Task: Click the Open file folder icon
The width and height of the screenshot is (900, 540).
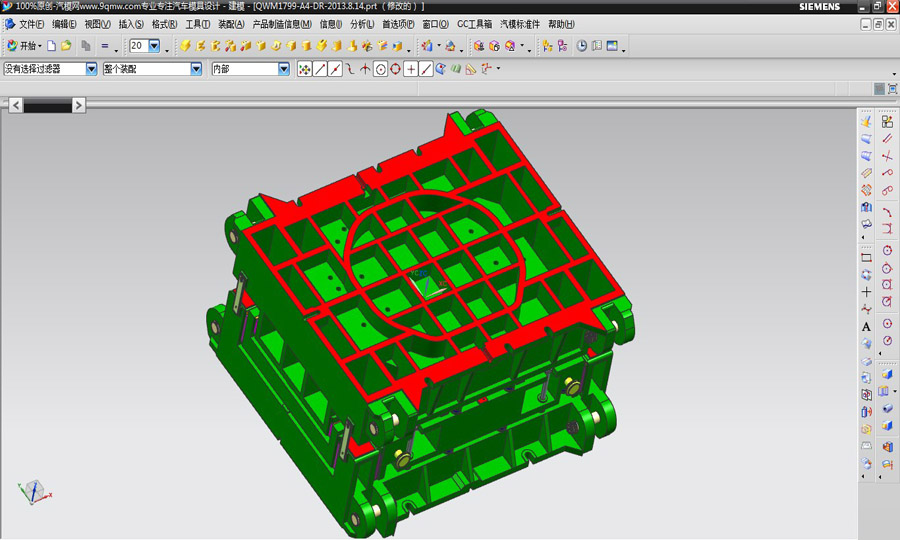Action: [66, 46]
